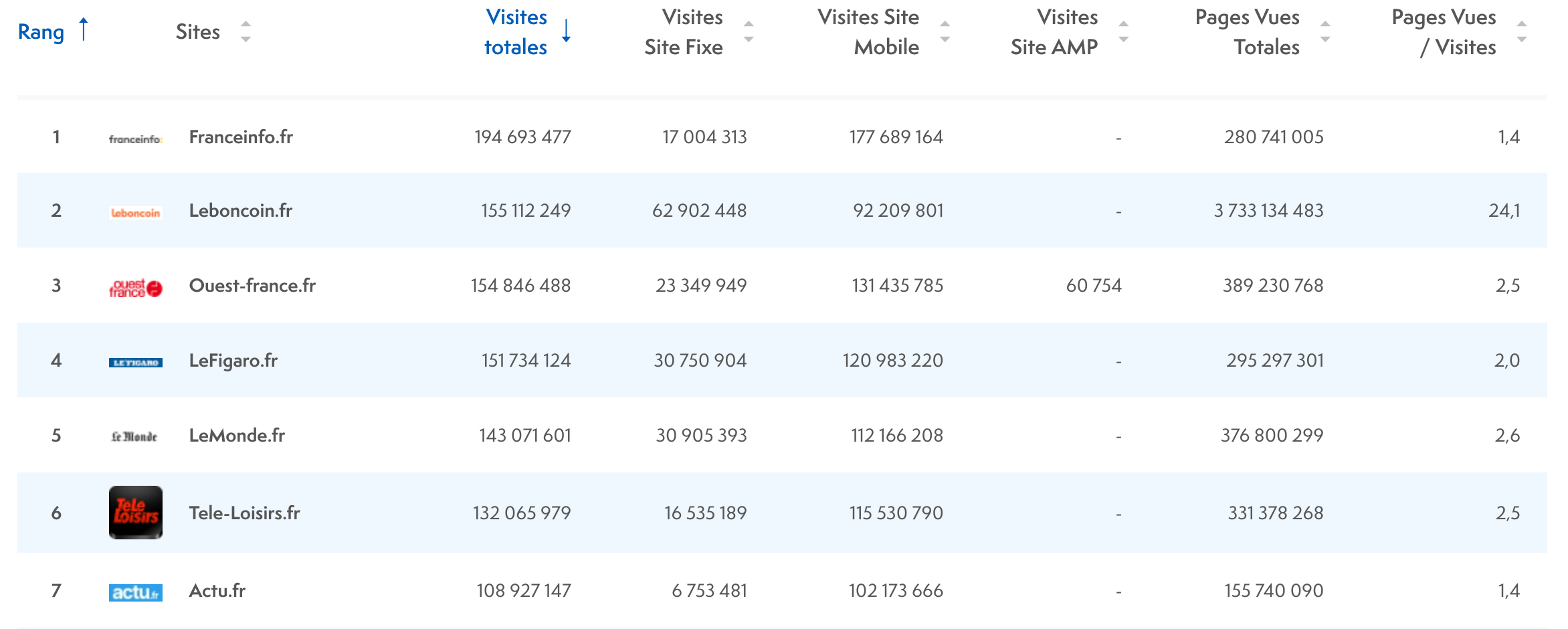
Task: Select total visits value 154 846 488
Action: (520, 286)
